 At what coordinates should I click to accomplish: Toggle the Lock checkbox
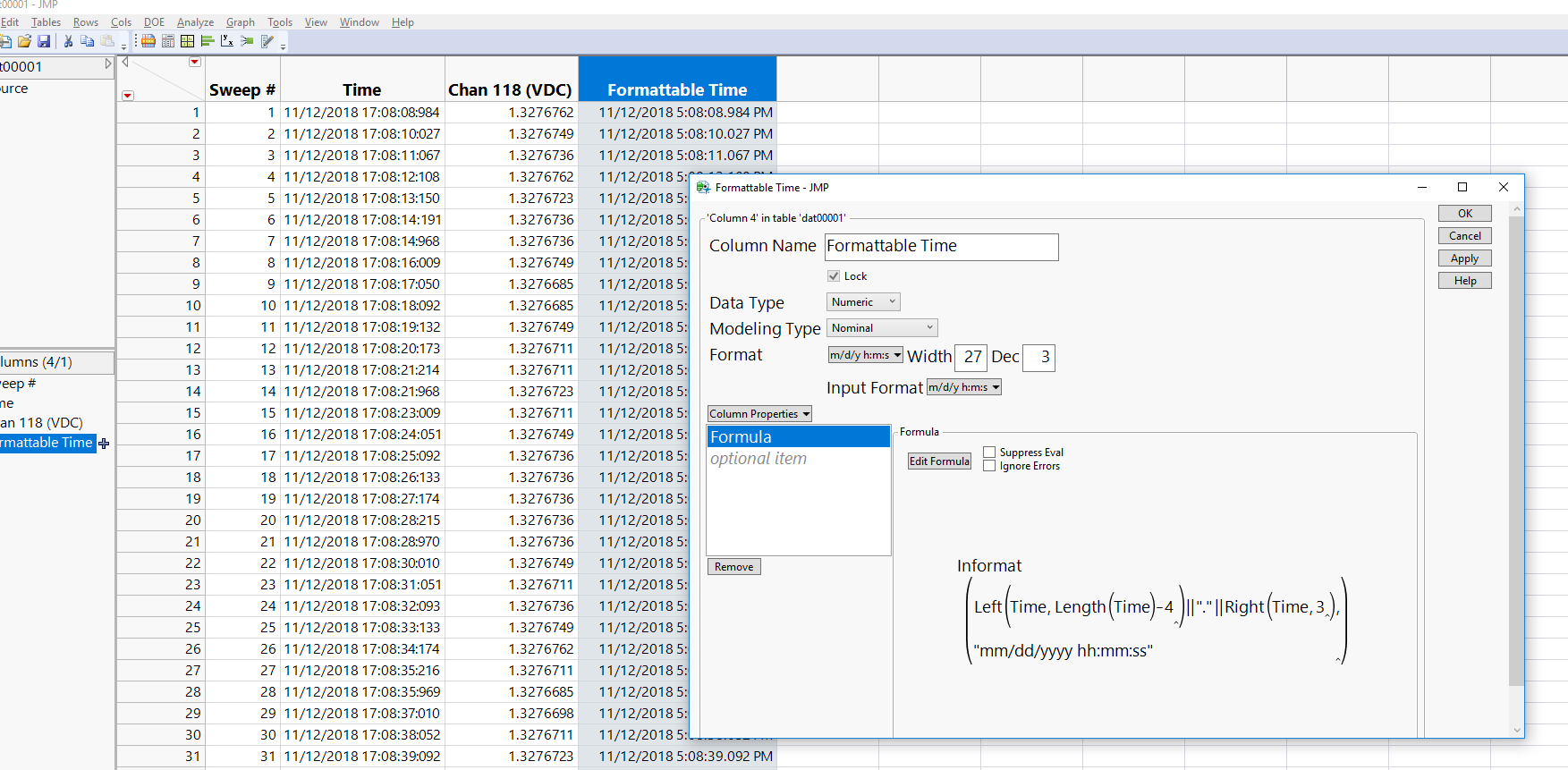click(834, 276)
